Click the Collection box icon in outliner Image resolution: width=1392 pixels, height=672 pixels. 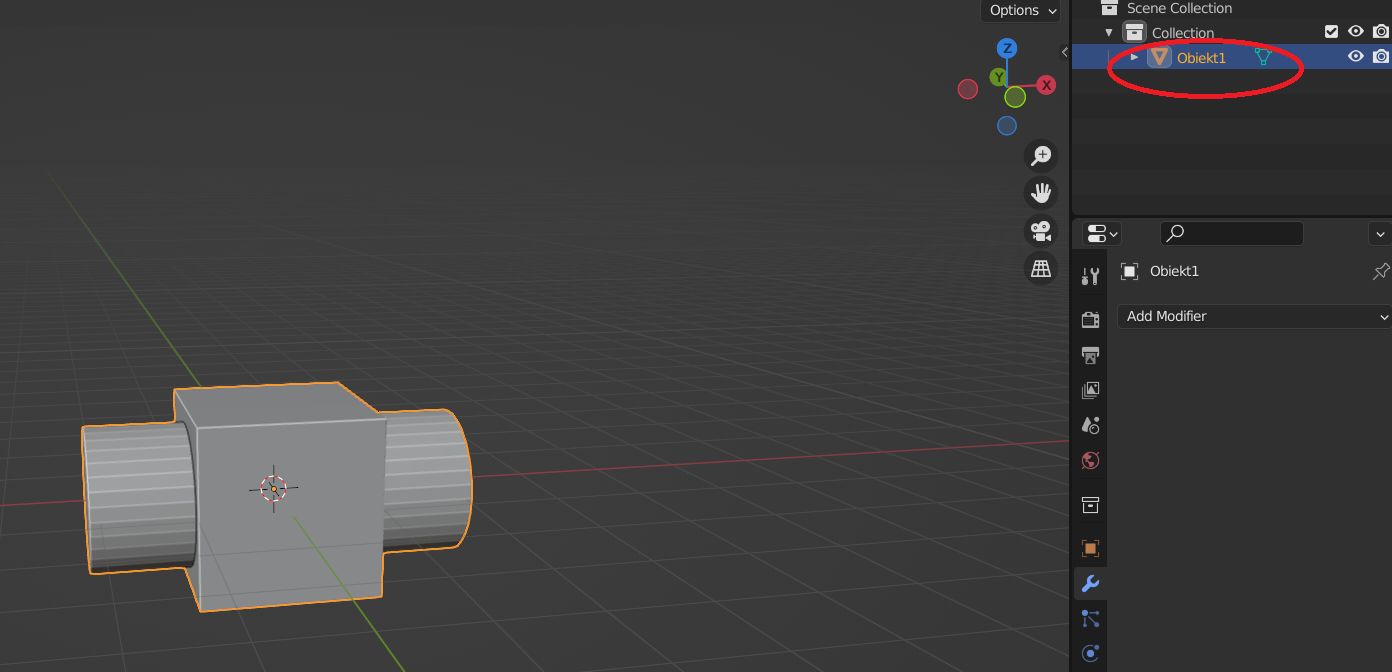(x=1134, y=32)
